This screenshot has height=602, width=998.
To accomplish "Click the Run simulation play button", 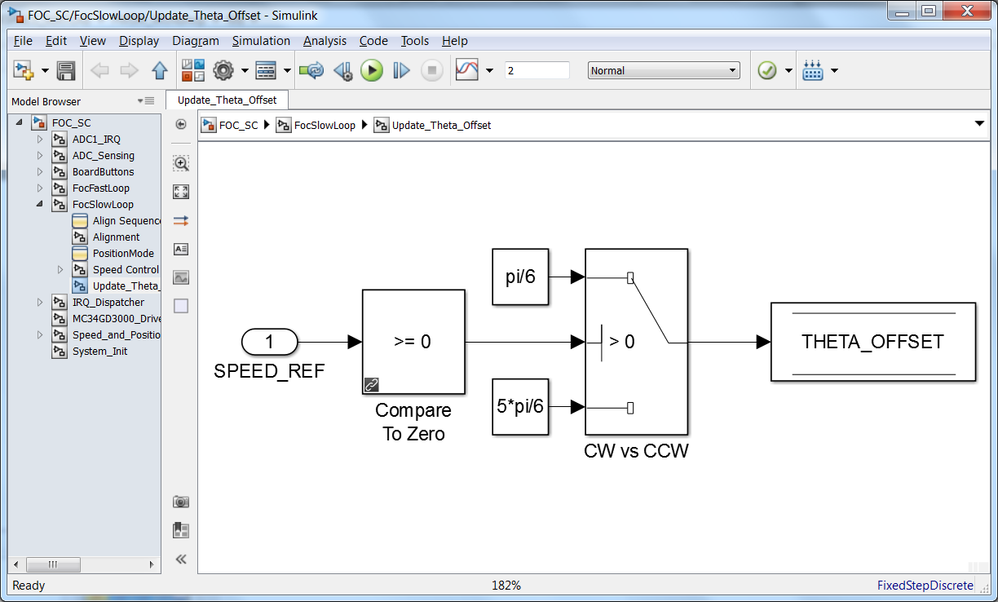I will [372, 70].
